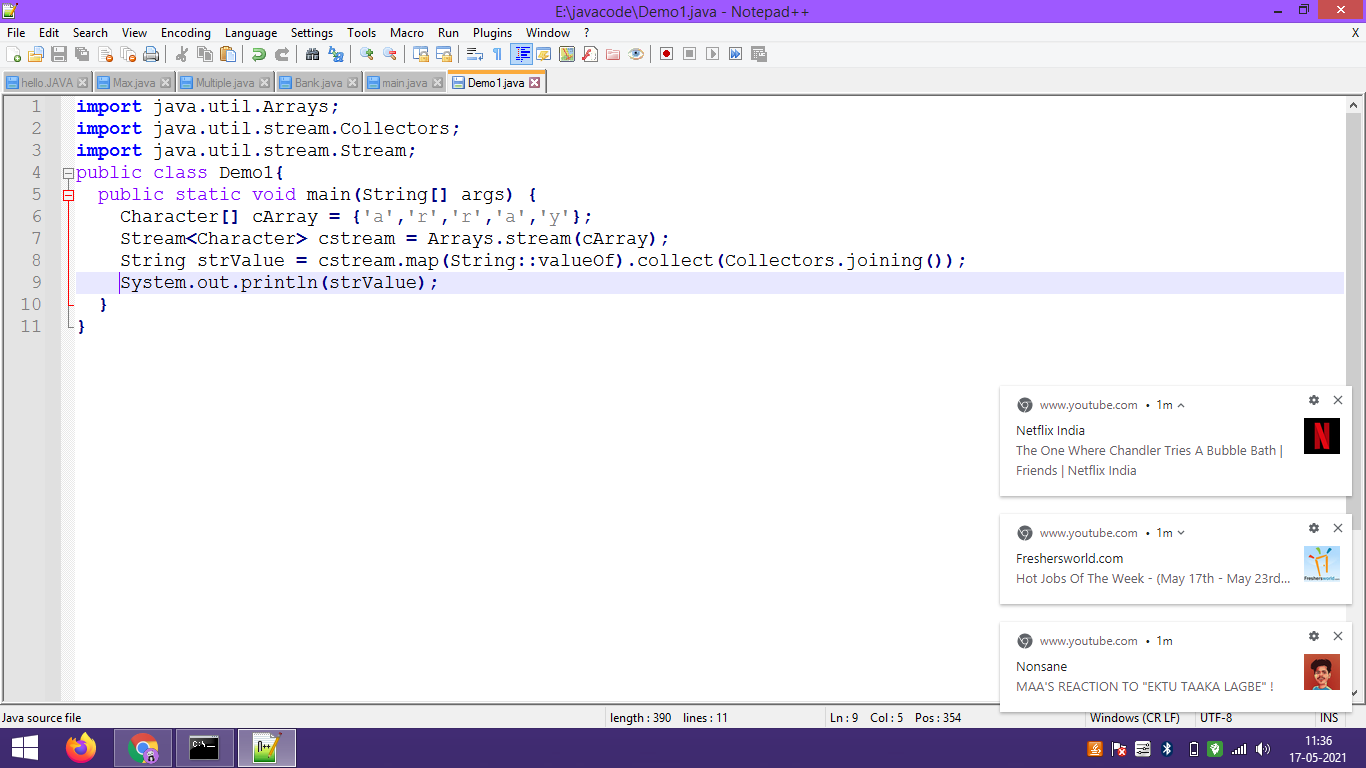This screenshot has width=1366, height=768.
Task: Click the Save All icon
Action: pos(81,54)
